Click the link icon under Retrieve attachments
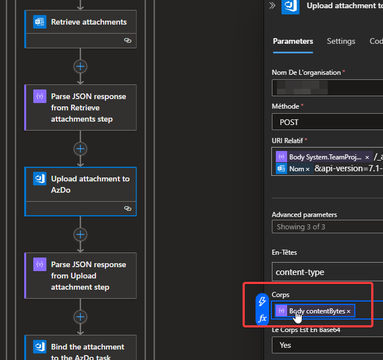This screenshot has height=360, width=383. (128, 41)
